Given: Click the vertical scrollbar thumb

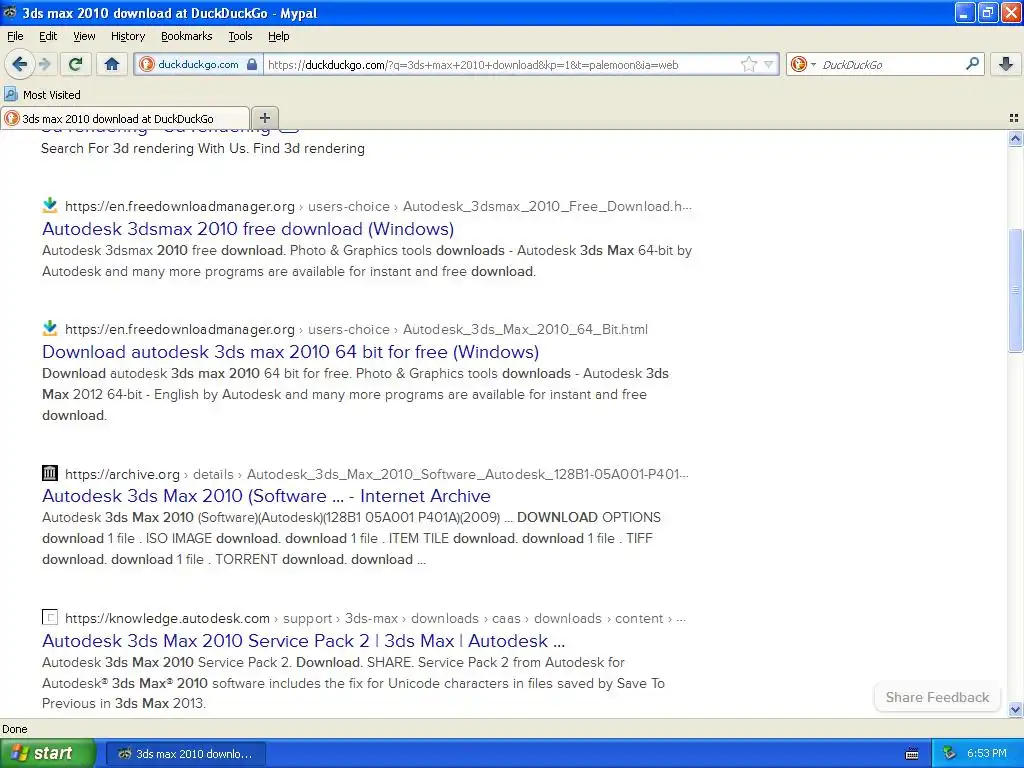Looking at the screenshot, I should pos(1015,290).
